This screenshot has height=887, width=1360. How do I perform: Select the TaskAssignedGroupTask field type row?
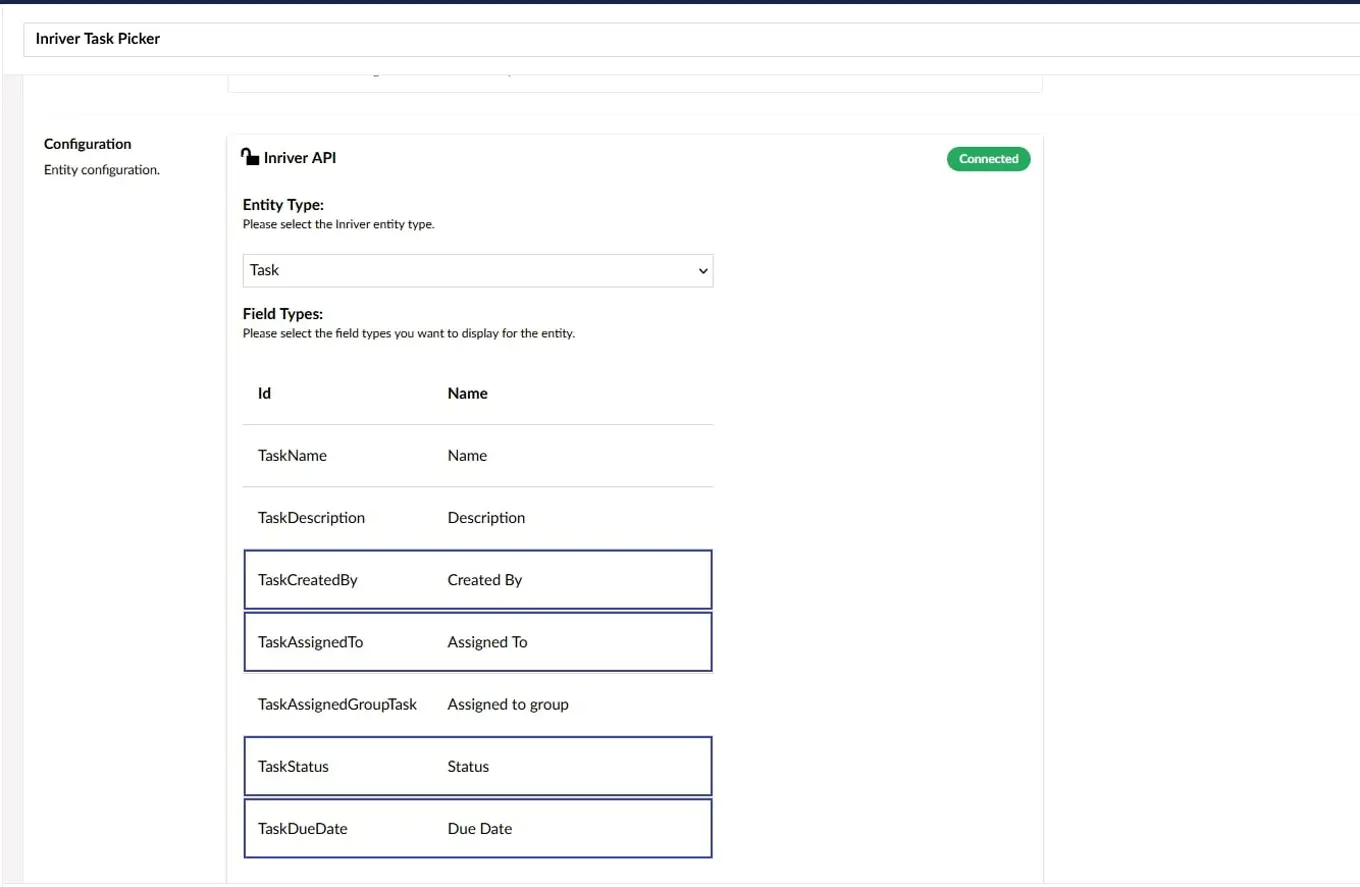coord(478,704)
